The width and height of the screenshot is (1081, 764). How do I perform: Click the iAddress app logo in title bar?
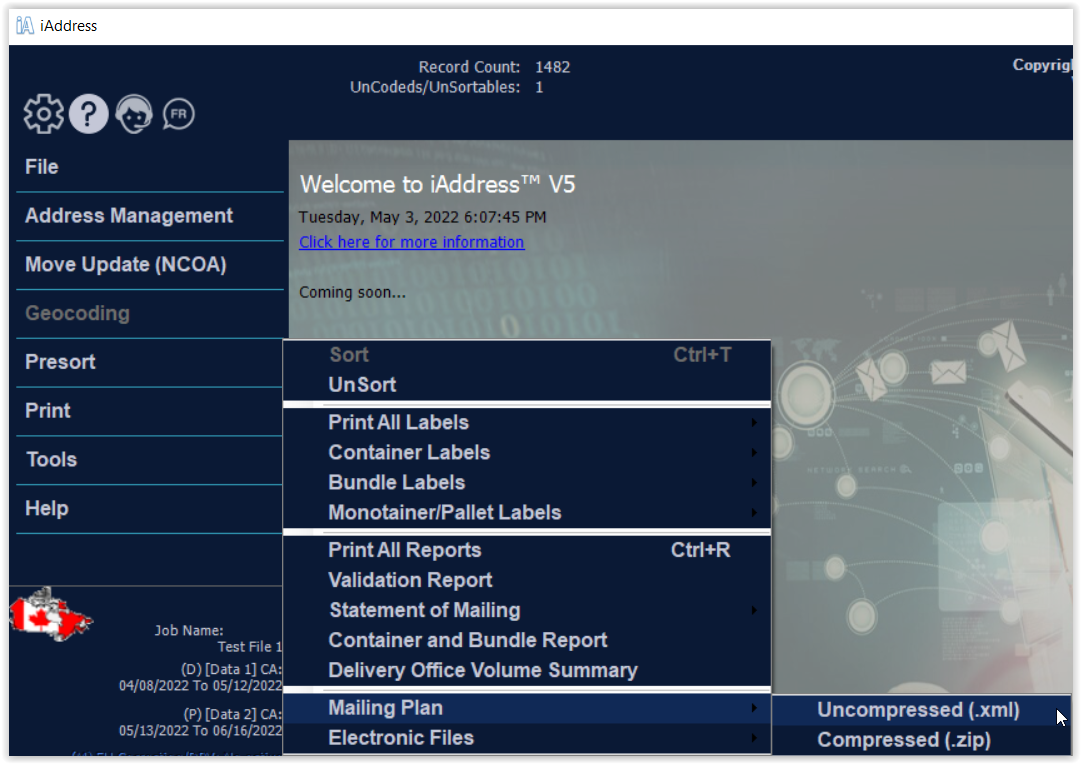(25, 26)
